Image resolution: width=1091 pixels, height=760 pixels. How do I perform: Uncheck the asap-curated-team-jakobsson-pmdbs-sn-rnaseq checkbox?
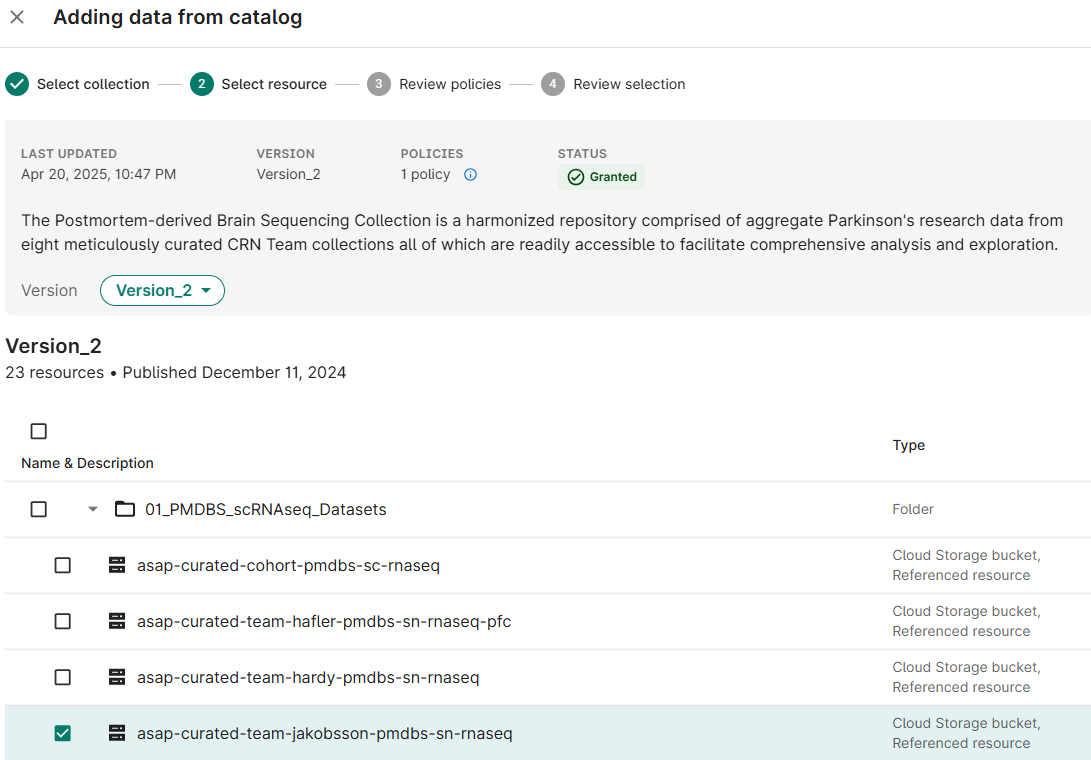(x=63, y=734)
